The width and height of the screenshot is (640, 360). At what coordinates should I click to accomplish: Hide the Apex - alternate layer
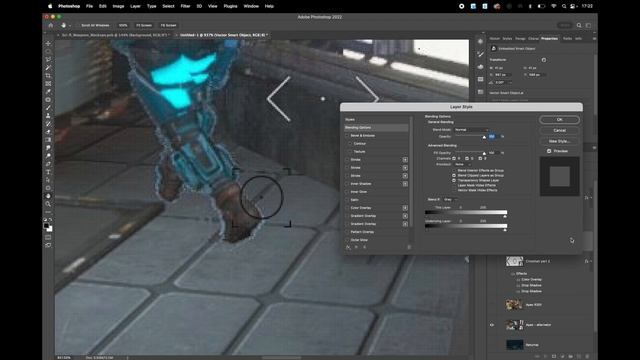click(x=492, y=325)
